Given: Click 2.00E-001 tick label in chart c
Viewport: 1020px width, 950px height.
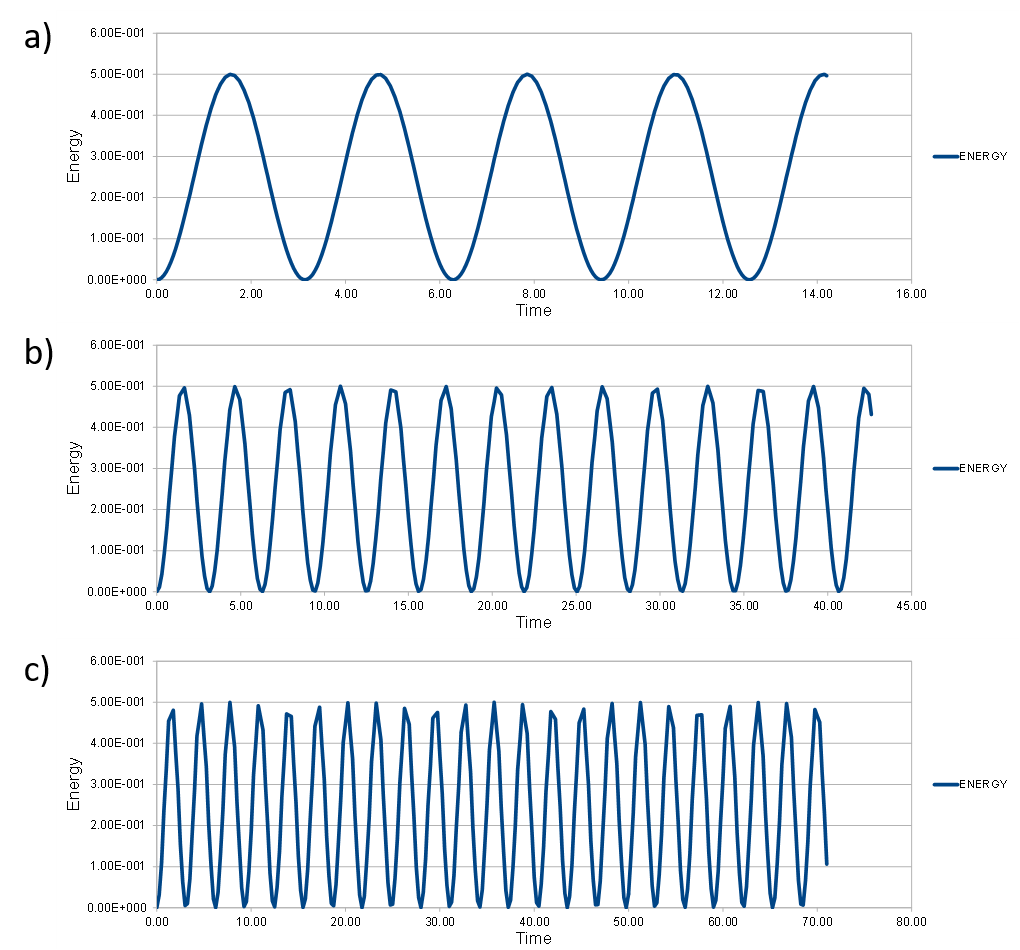Looking at the screenshot, I should pos(117,825).
